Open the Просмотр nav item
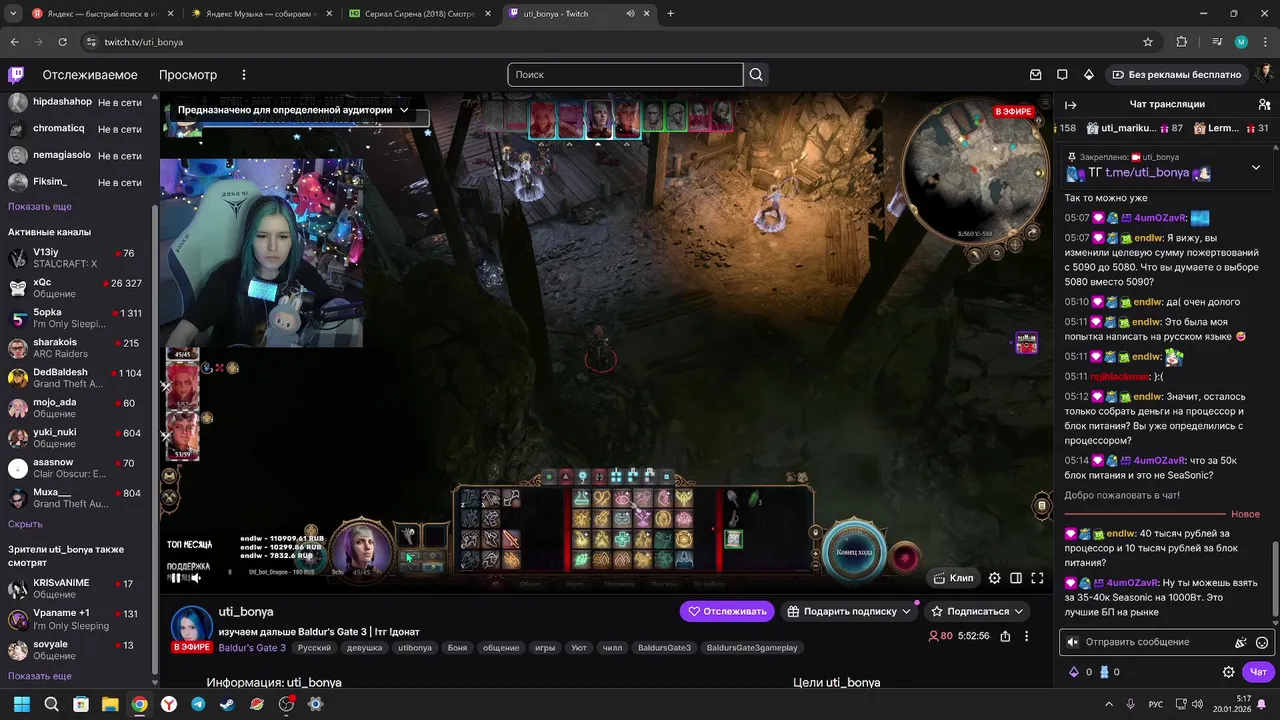This screenshot has width=1280, height=720. (x=188, y=75)
